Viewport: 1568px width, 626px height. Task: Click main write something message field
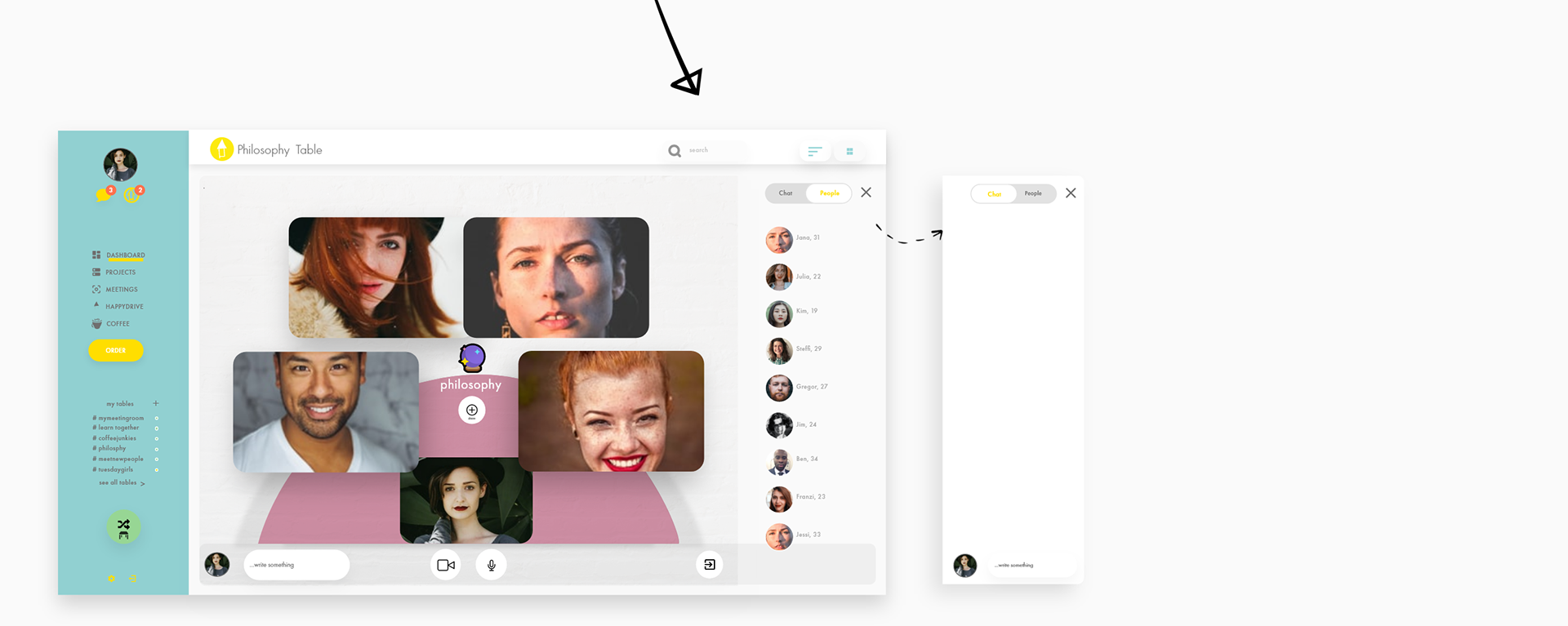(x=296, y=565)
